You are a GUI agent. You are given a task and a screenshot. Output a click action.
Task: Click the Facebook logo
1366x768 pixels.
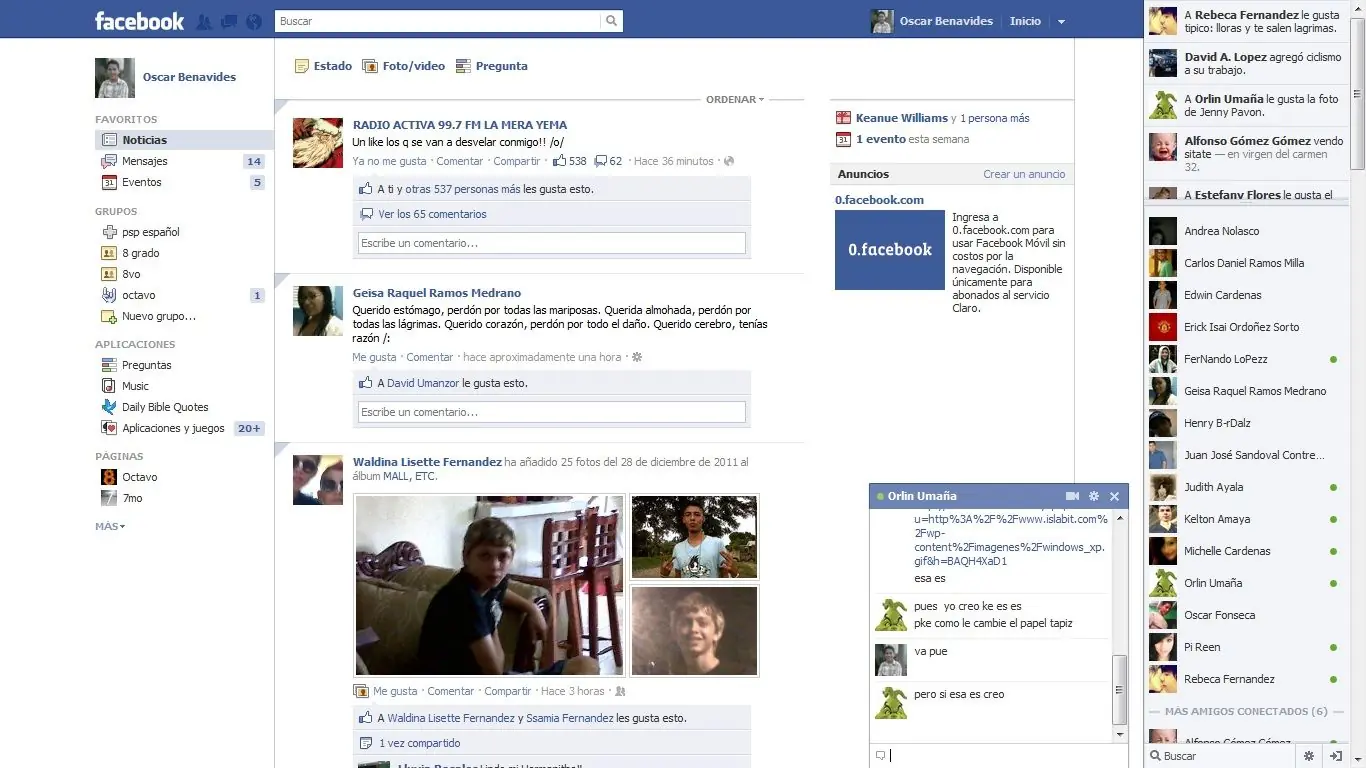pos(139,21)
